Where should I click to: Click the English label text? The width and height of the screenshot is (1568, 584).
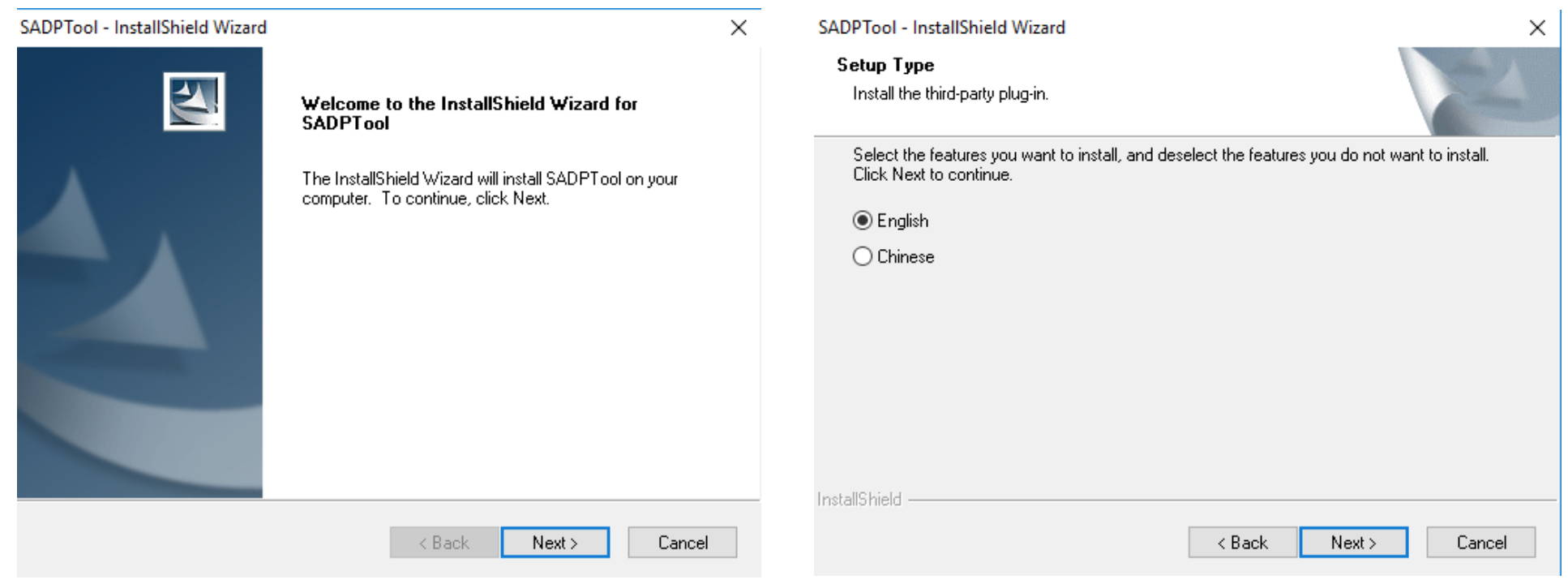coord(902,221)
